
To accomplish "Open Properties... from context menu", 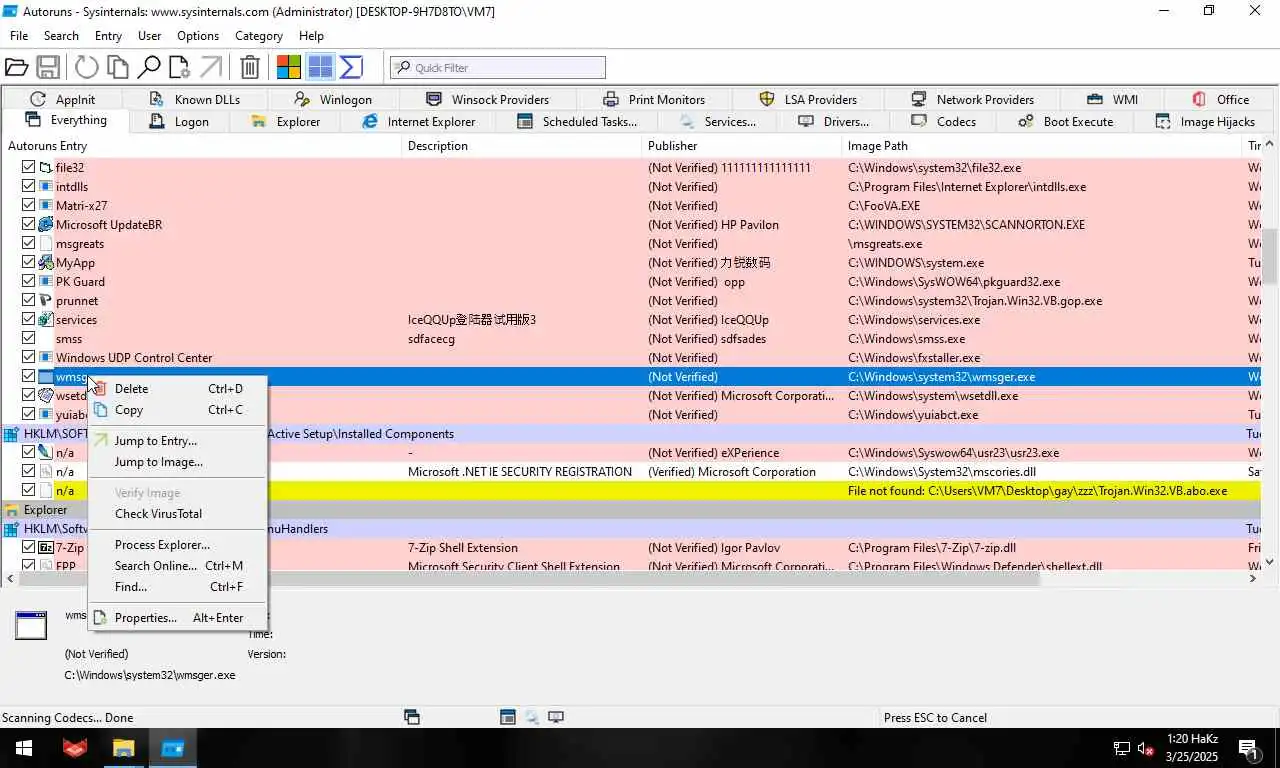I will click(178, 618).
